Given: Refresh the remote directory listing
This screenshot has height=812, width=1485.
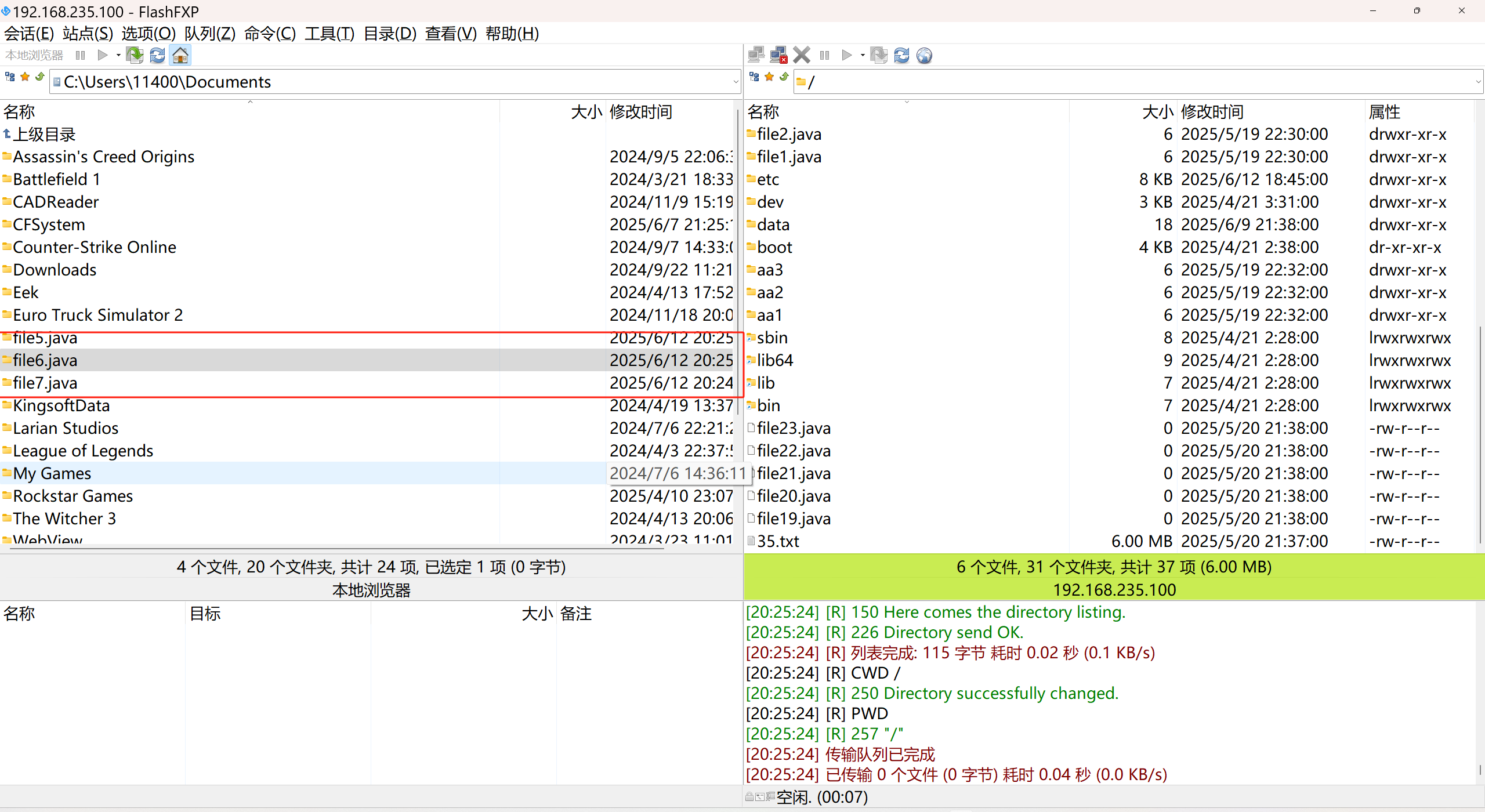Looking at the screenshot, I should 901,55.
